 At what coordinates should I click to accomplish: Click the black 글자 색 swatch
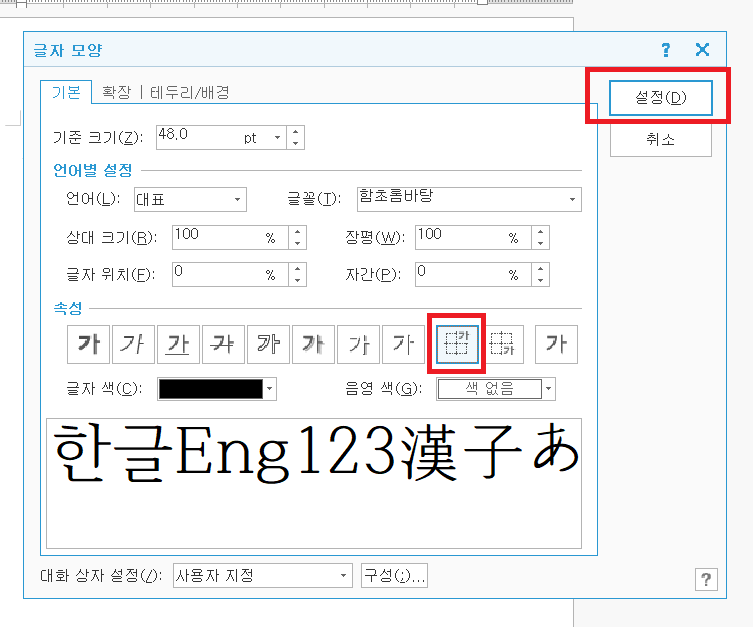(x=211, y=389)
